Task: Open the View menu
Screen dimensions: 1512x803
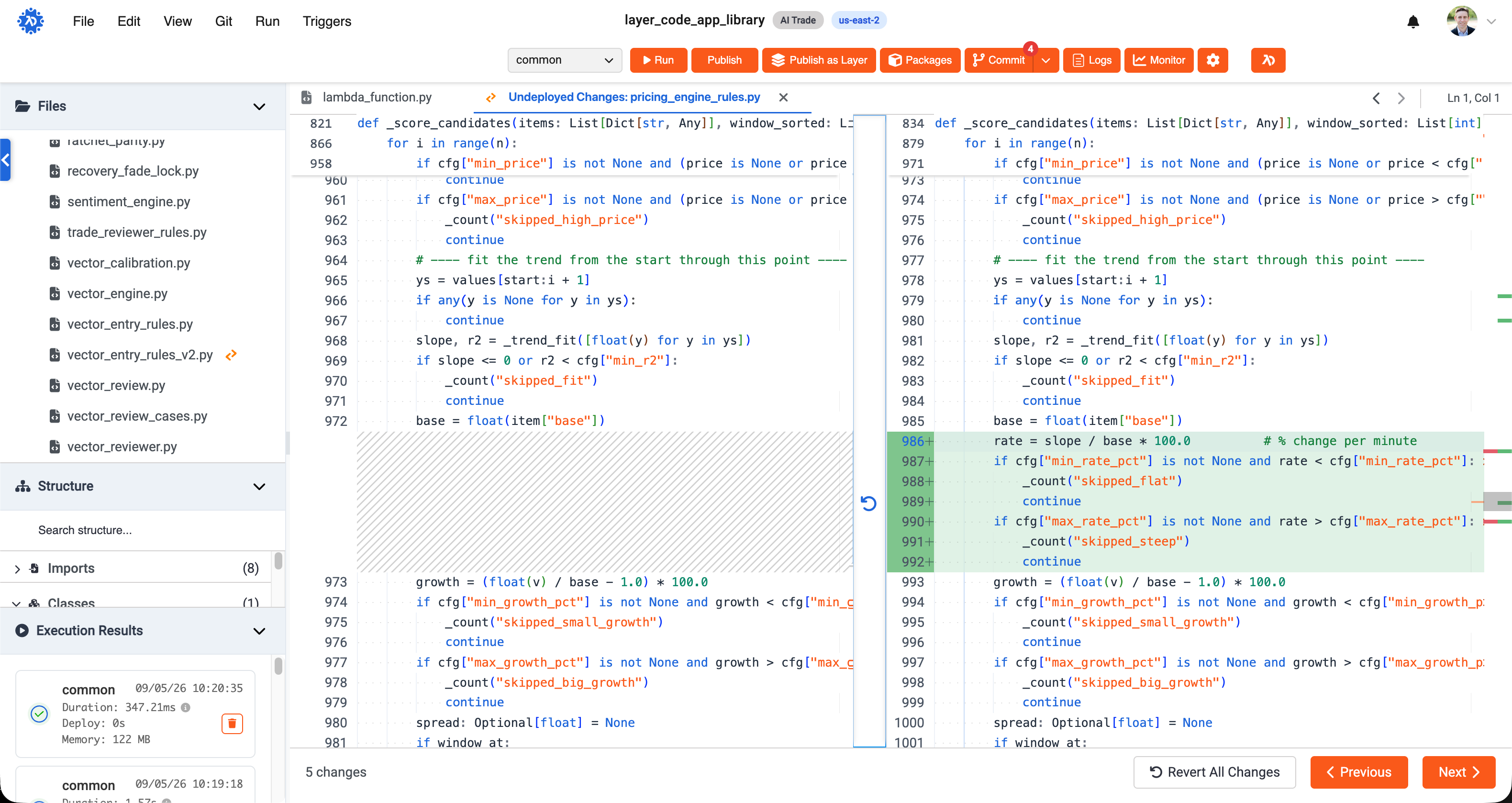Action: 177,21
